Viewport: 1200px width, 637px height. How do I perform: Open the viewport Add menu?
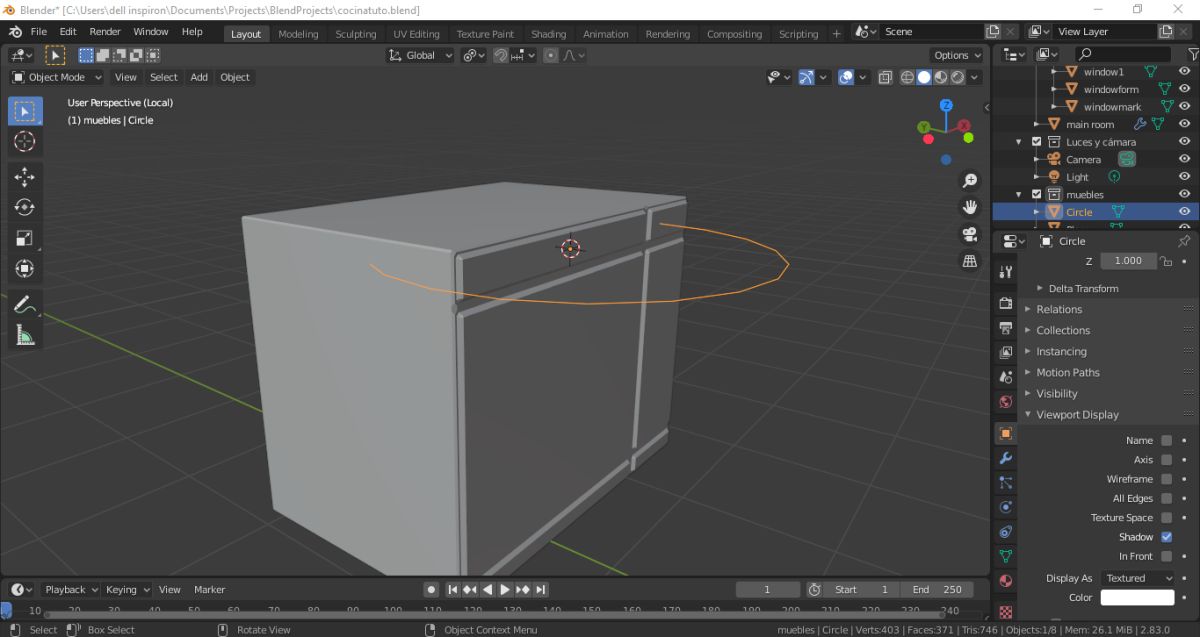point(199,77)
